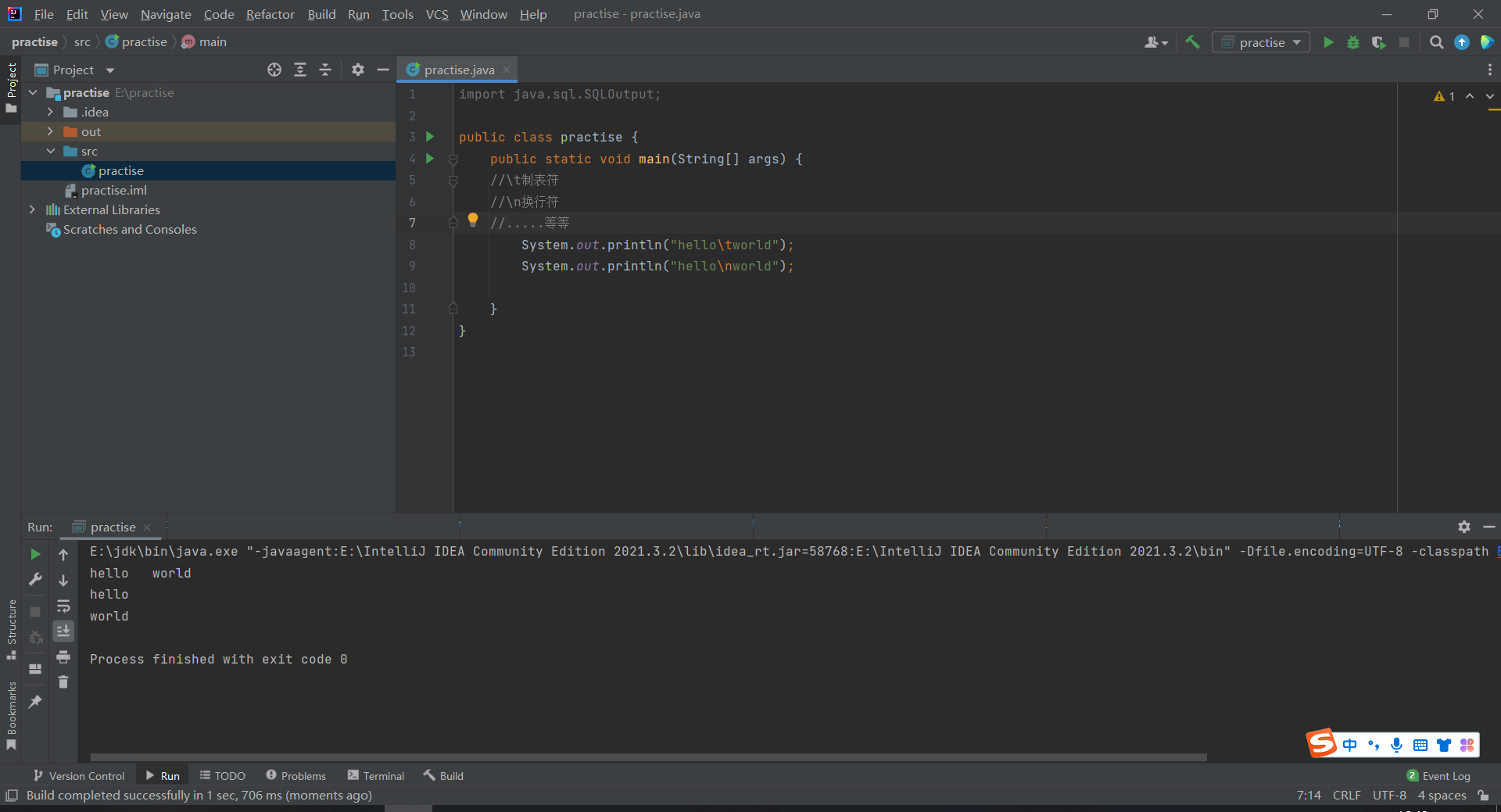
Task: Open the Event Log
Action: pos(1438,775)
